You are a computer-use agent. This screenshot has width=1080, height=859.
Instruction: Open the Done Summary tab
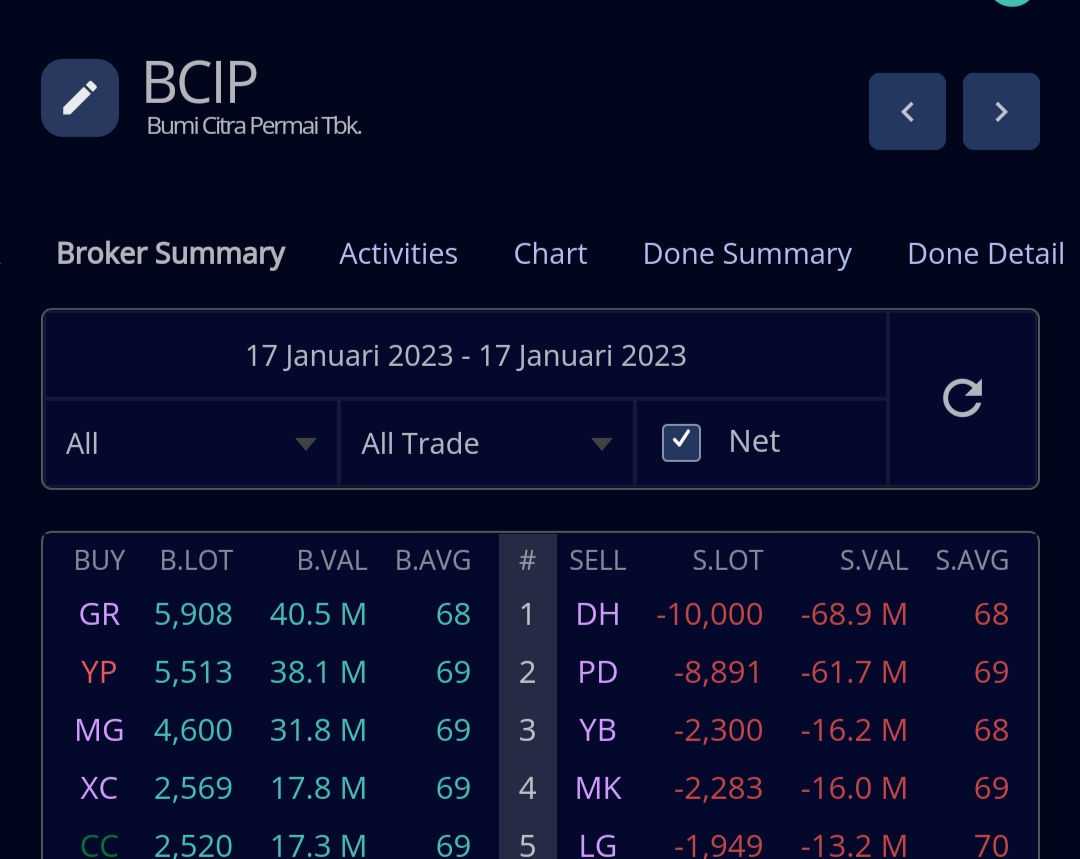point(747,253)
